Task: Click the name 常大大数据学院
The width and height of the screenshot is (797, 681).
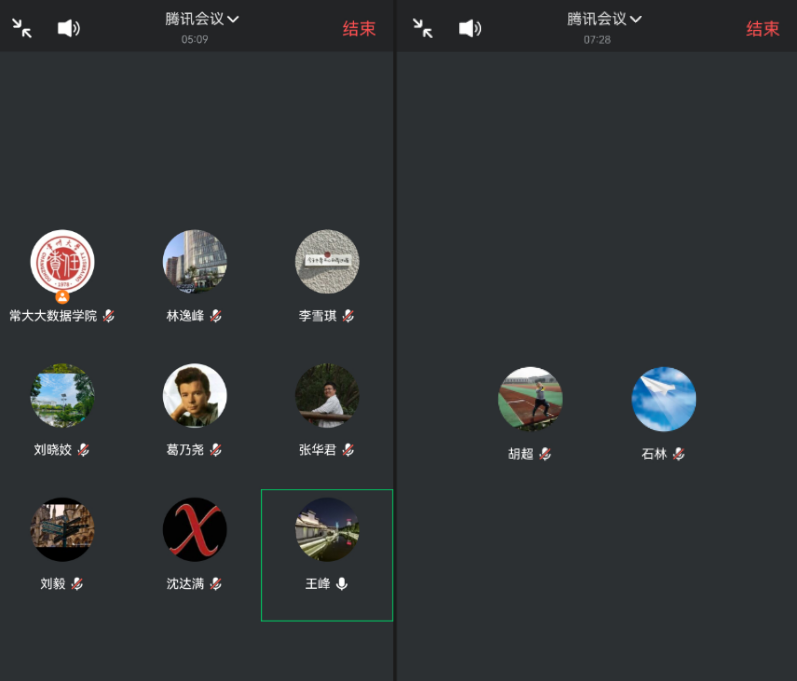Action: pyautogui.click(x=53, y=316)
